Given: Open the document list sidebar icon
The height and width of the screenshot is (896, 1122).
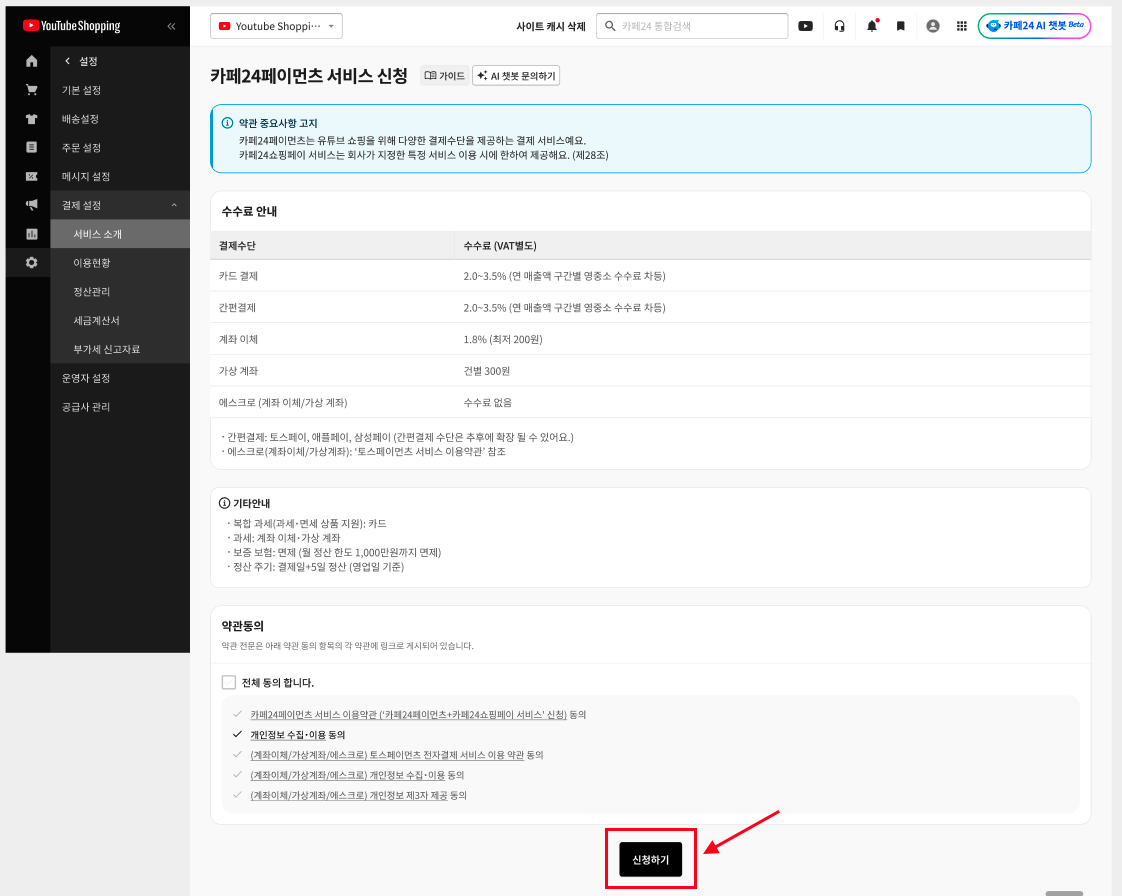Looking at the screenshot, I should tap(31, 147).
